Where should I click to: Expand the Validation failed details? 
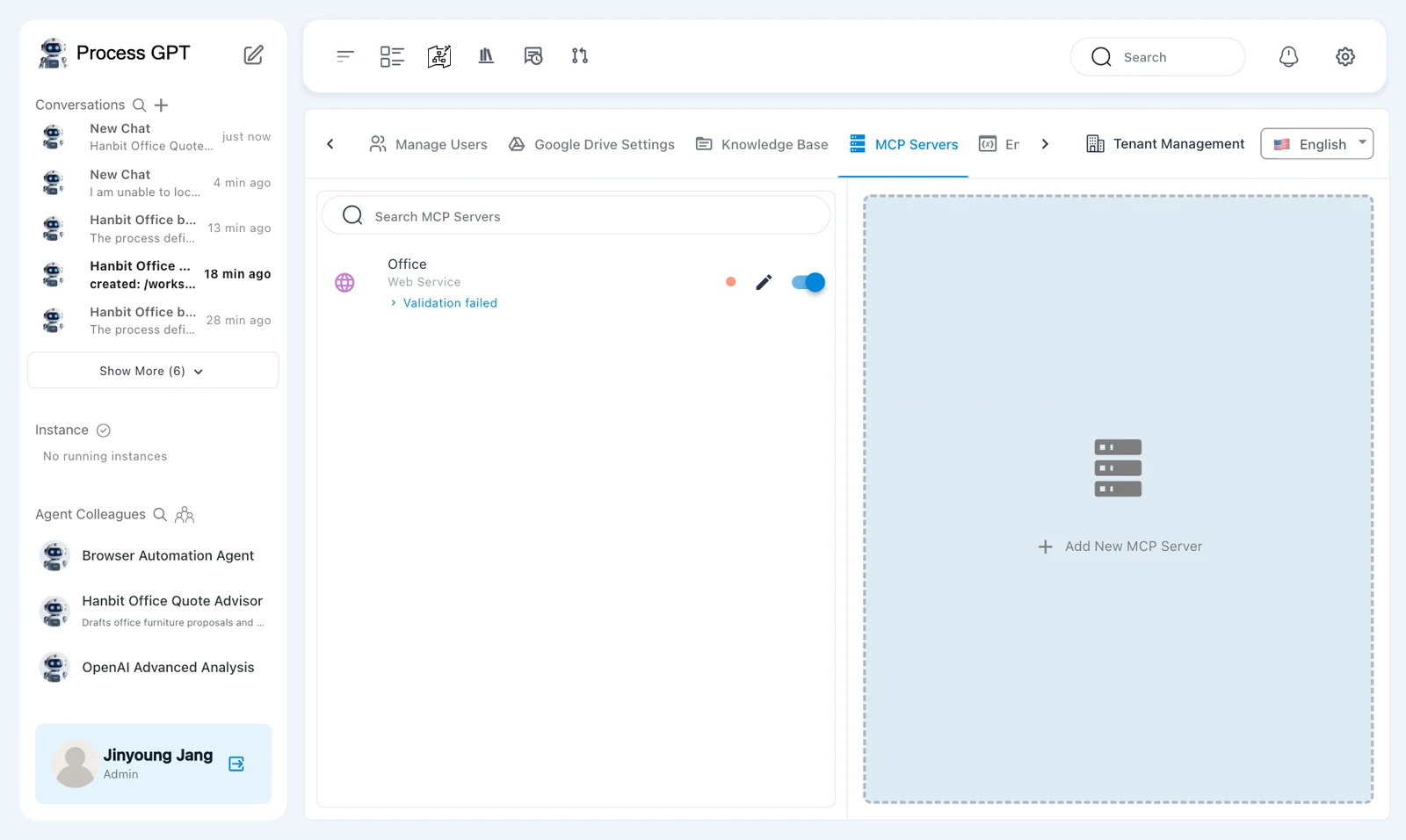(x=444, y=303)
